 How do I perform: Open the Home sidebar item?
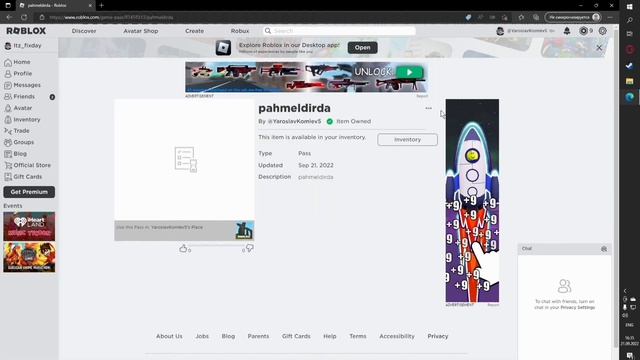(17, 62)
